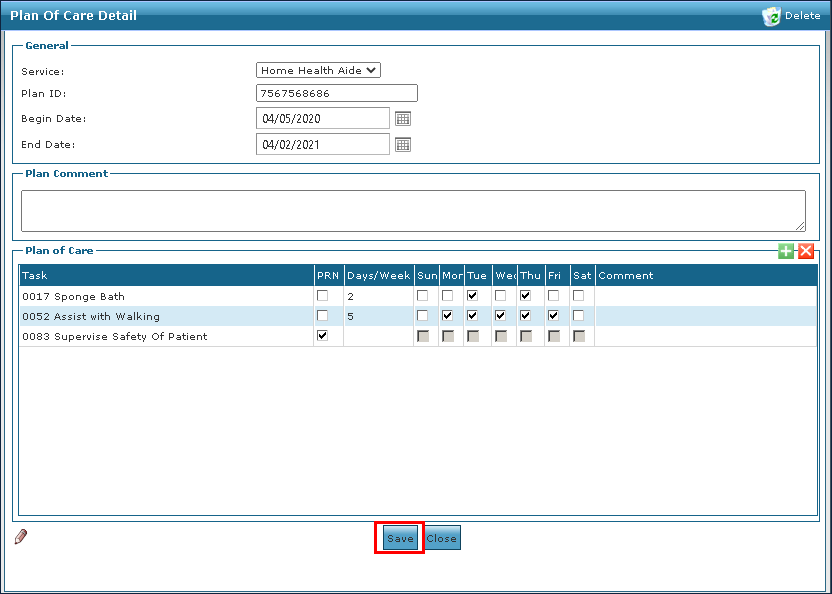Click the Plan ID input field
The width and height of the screenshot is (832, 594).
[x=336, y=94]
